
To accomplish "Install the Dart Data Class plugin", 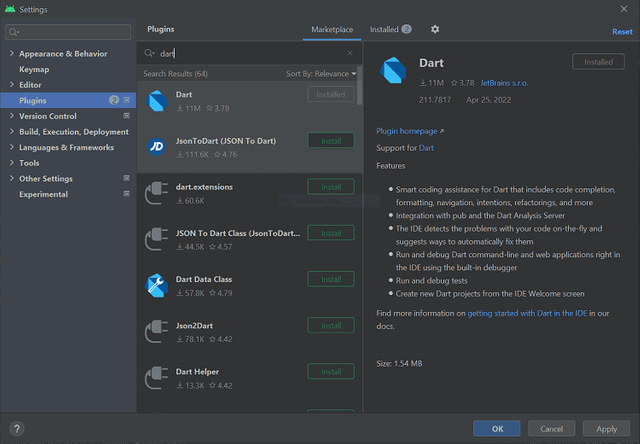I will tap(331, 279).
